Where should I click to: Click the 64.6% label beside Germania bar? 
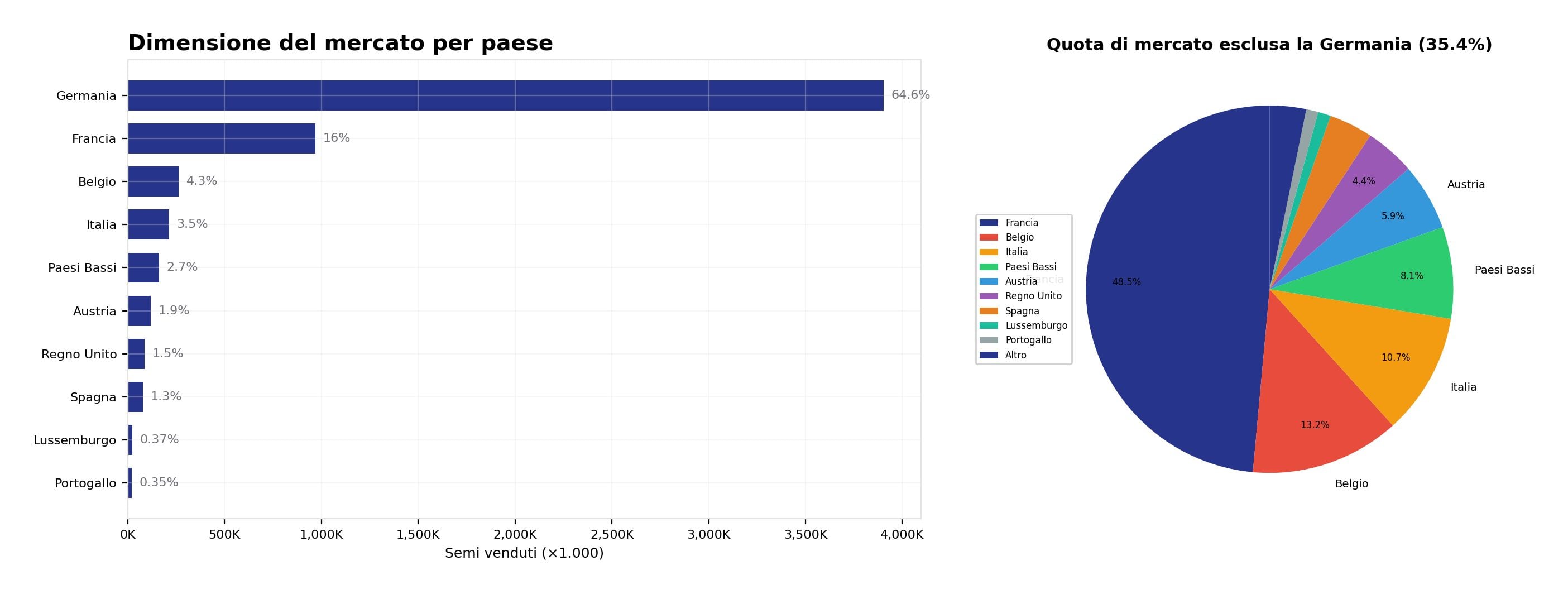[x=910, y=95]
